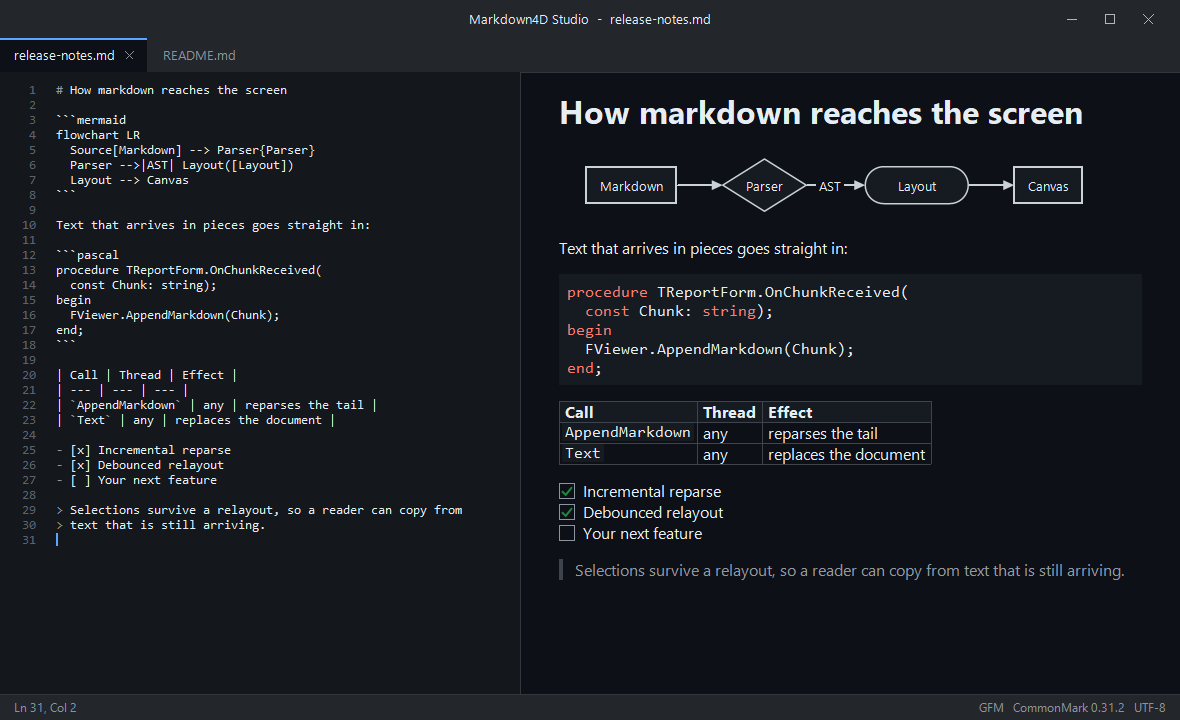Select the Layout rounded node in diagram
The image size is (1180, 720).
tap(917, 186)
